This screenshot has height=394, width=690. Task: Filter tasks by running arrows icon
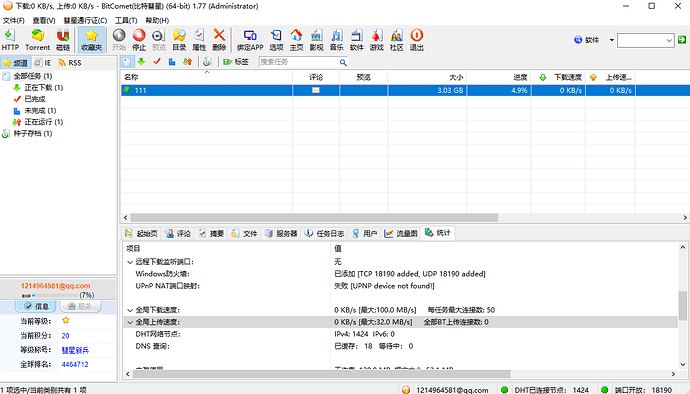tap(188, 62)
